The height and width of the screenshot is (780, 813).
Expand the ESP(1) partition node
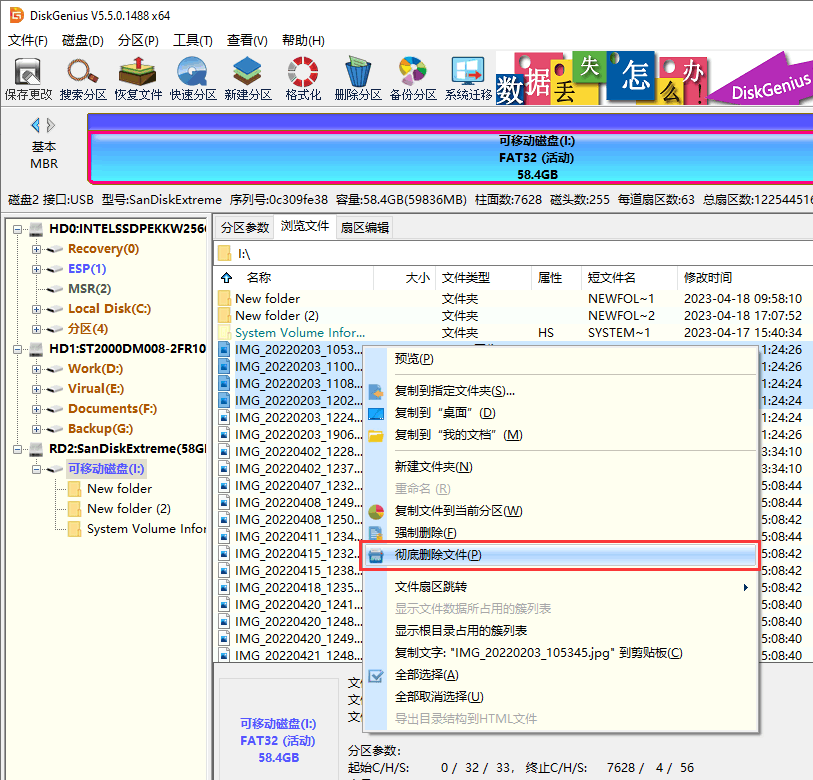point(36,269)
